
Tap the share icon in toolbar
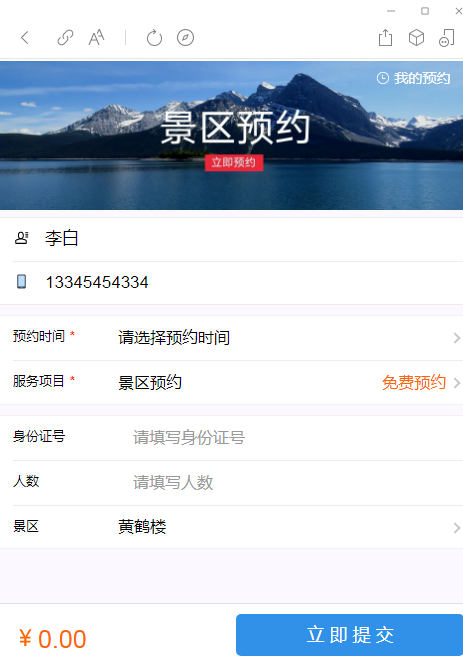pyautogui.click(x=385, y=38)
